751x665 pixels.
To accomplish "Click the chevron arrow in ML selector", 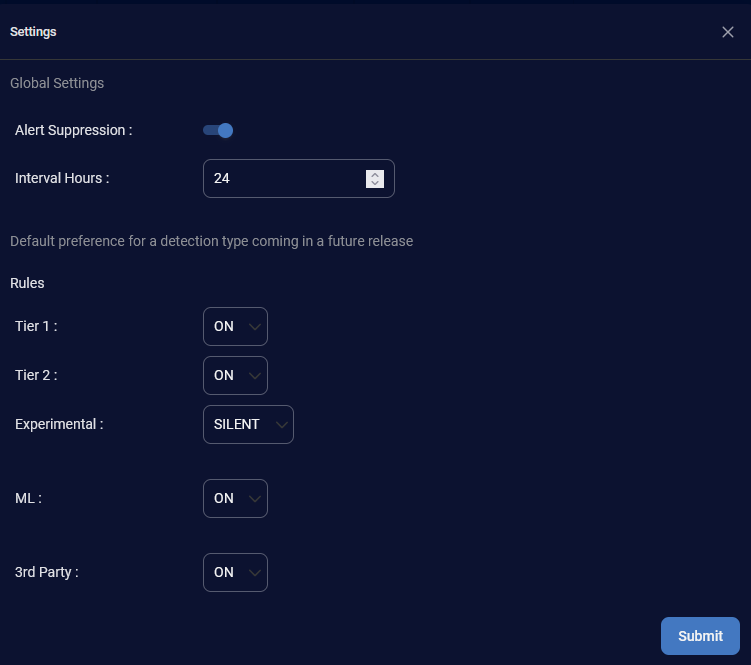I will (x=255, y=499).
